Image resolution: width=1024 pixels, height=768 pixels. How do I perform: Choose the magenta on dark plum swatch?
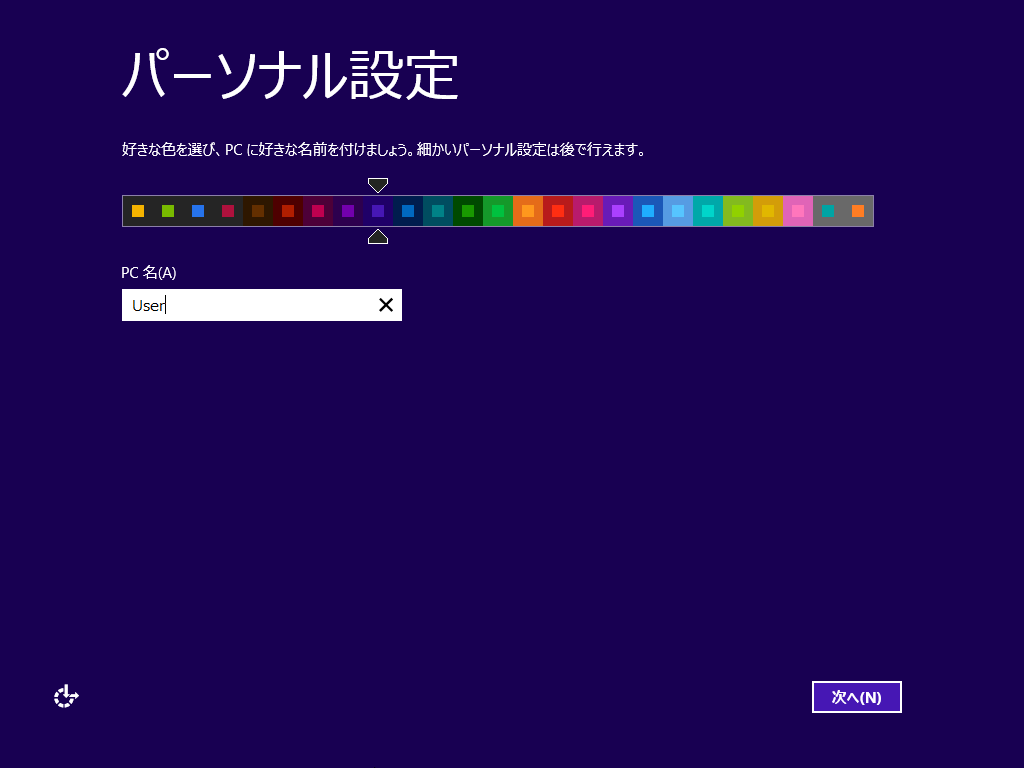click(318, 211)
